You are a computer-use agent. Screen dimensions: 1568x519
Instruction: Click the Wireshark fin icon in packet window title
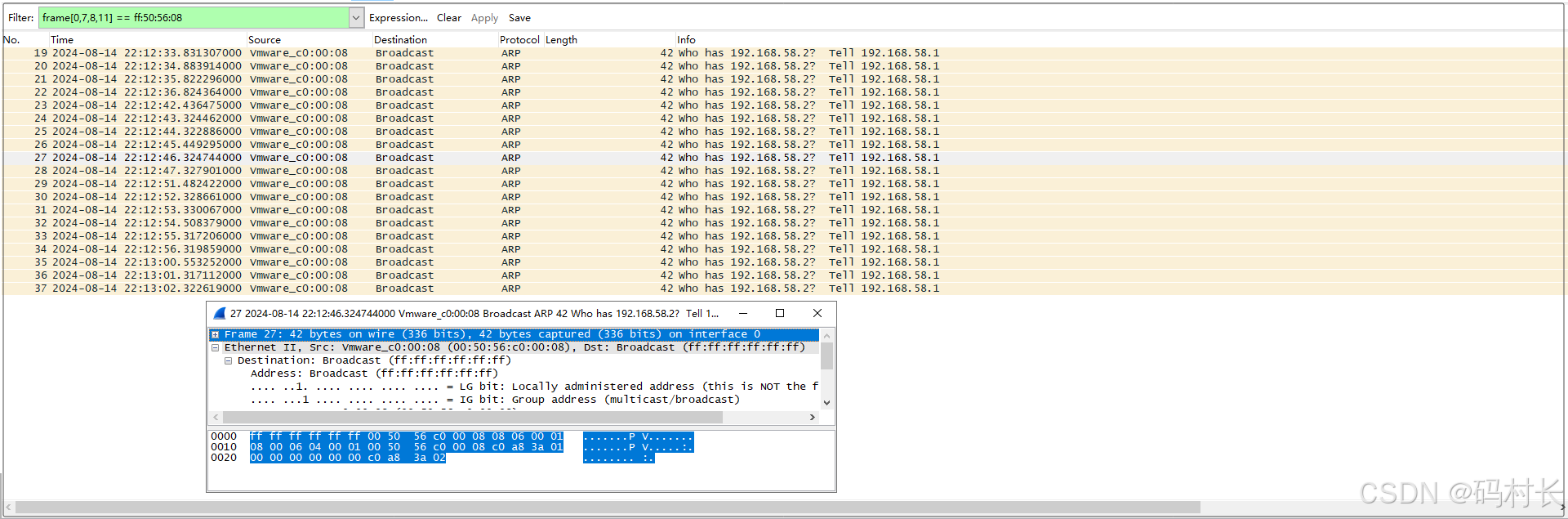219,313
